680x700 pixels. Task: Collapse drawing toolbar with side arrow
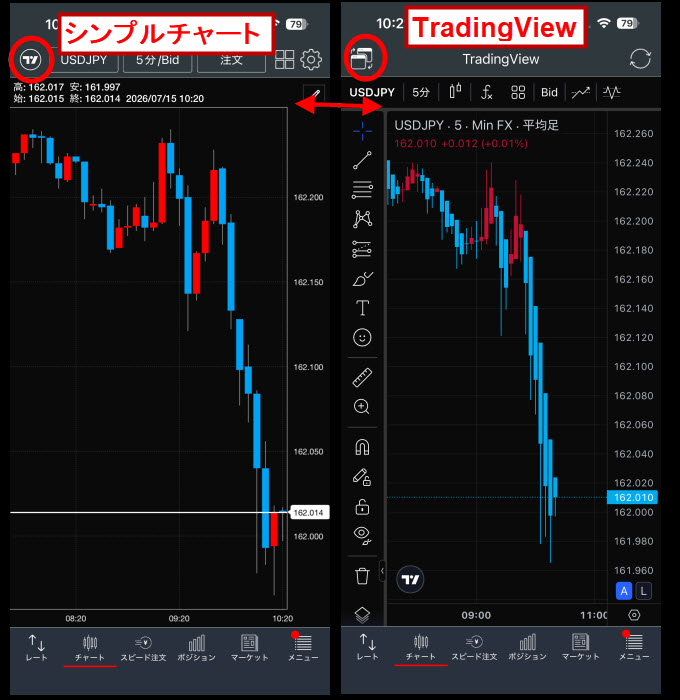(383, 571)
